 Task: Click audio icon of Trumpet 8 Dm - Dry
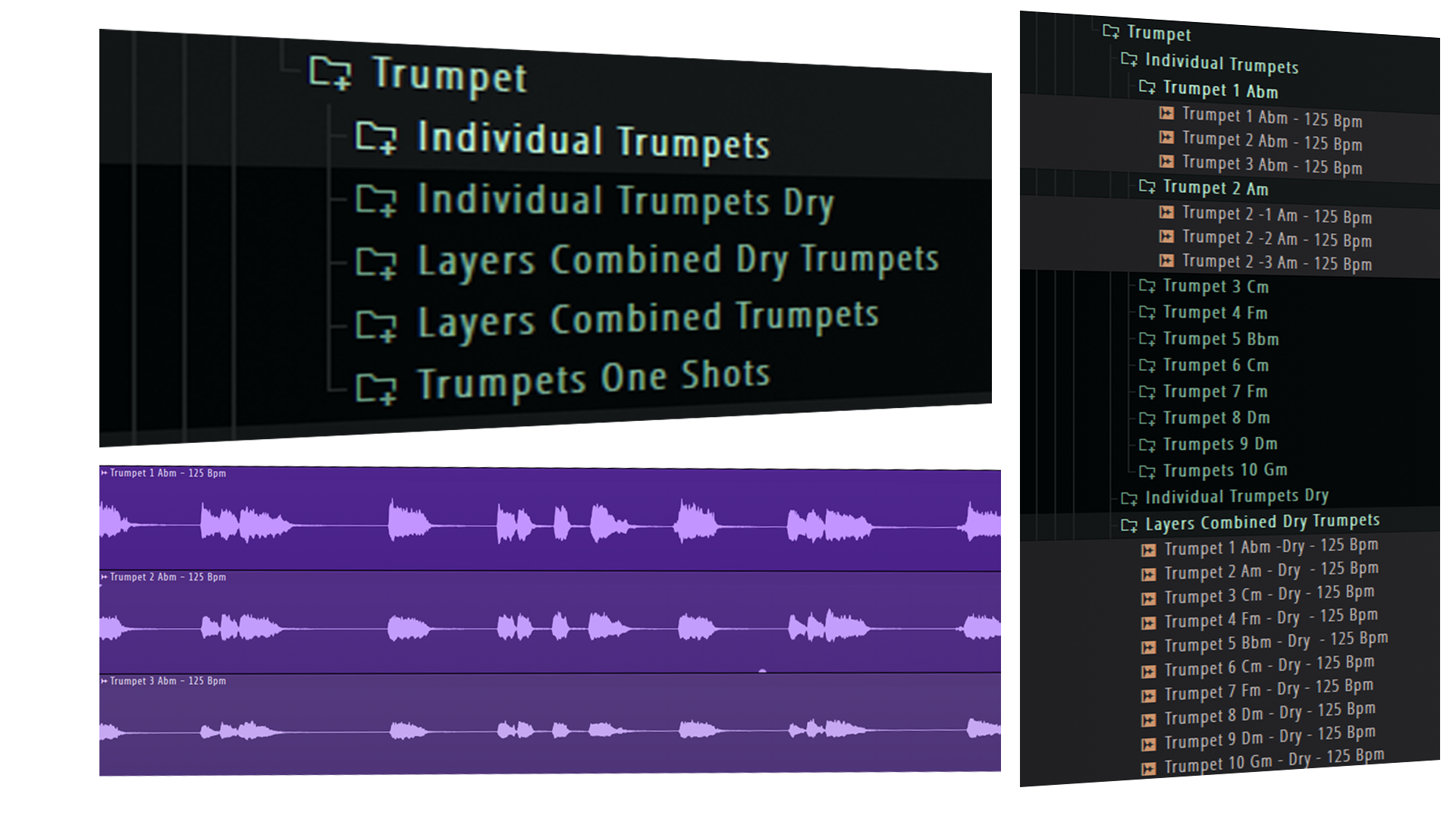point(1149,720)
